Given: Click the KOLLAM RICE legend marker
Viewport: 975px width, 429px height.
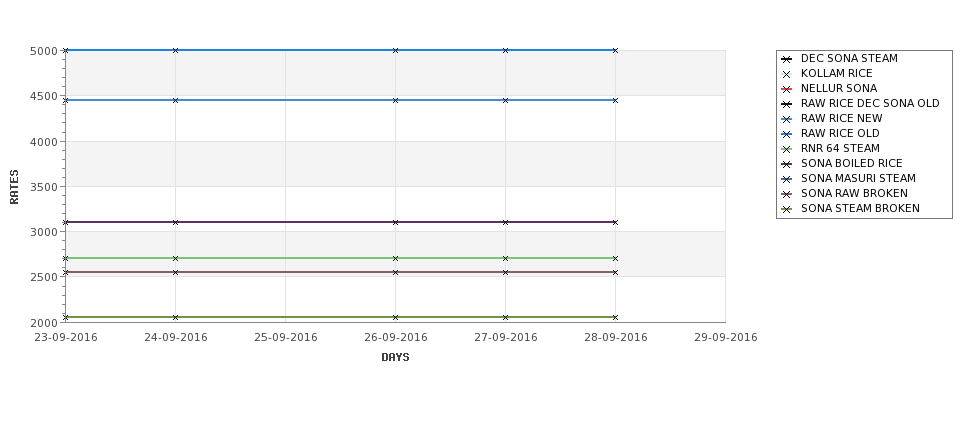Looking at the screenshot, I should tap(787, 74).
